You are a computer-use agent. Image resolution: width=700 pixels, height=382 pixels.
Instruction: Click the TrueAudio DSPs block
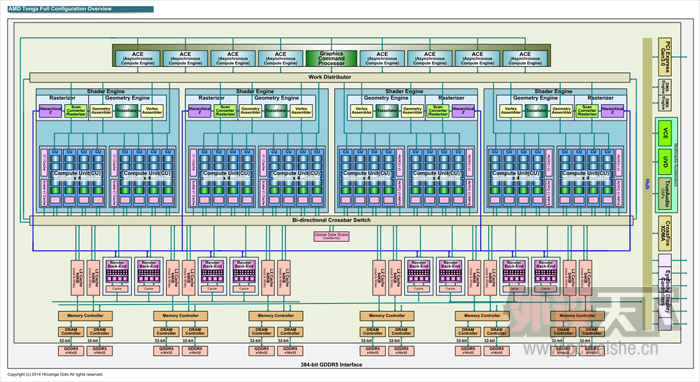(x=665, y=194)
